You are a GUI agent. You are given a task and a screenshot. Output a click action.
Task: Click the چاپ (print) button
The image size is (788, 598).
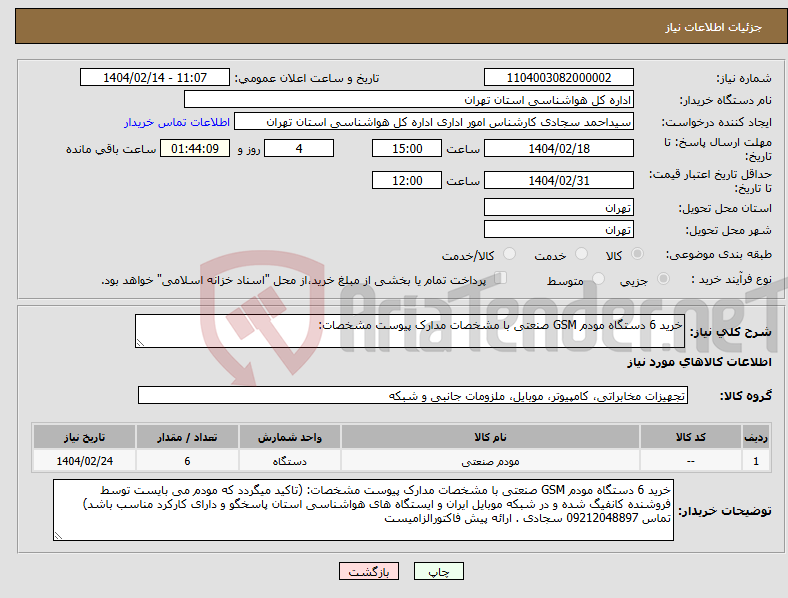point(438,571)
